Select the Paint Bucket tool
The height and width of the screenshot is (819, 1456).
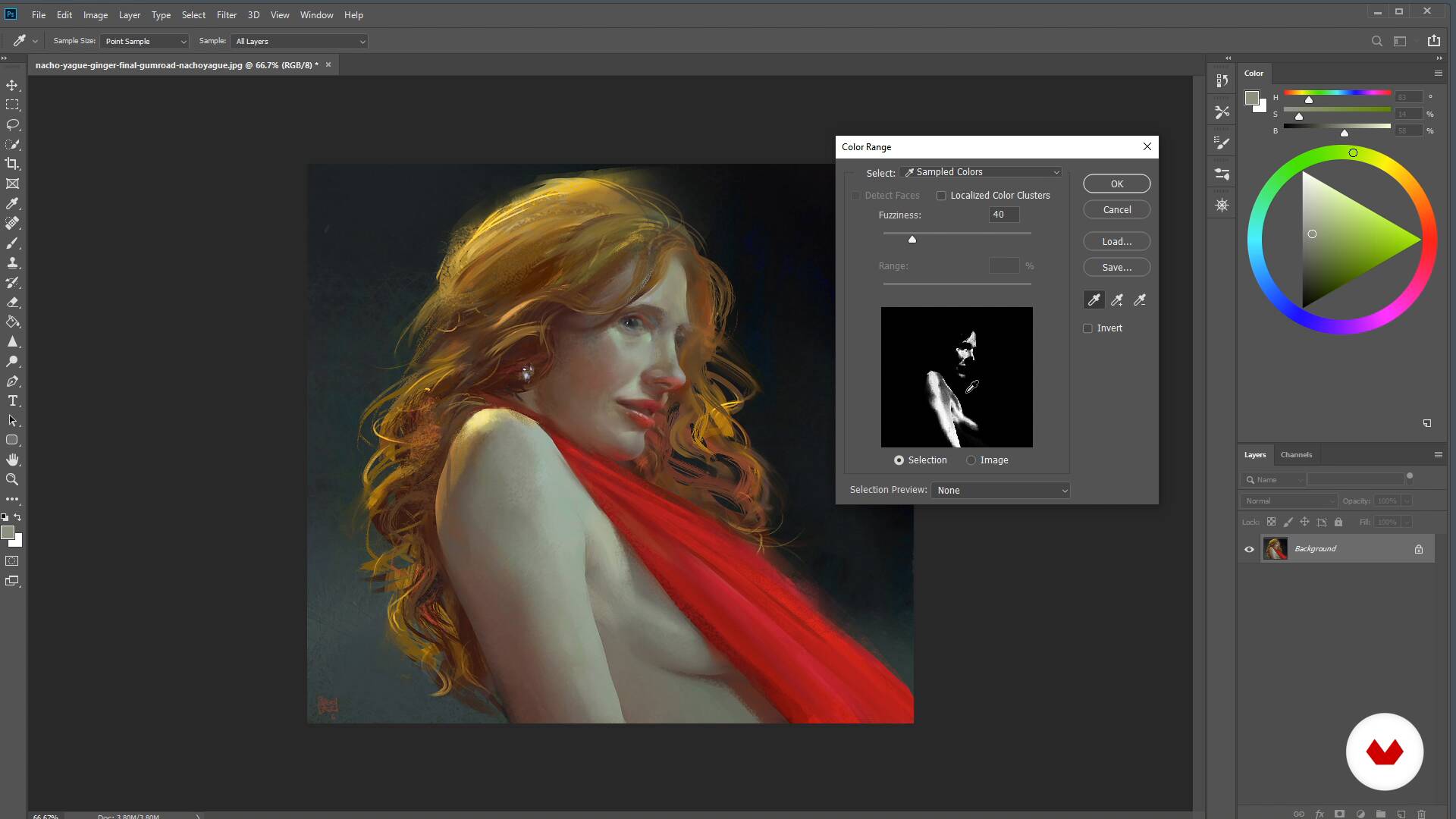pos(12,322)
